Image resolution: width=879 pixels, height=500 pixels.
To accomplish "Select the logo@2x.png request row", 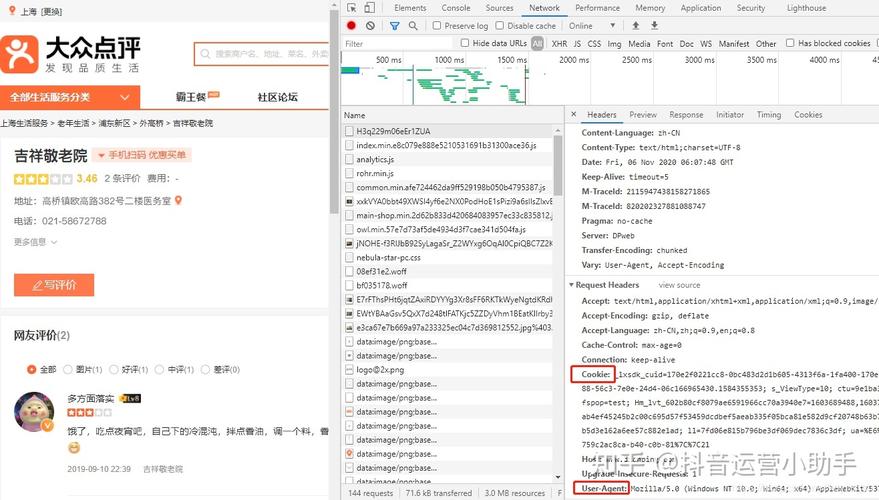I will tap(449, 369).
